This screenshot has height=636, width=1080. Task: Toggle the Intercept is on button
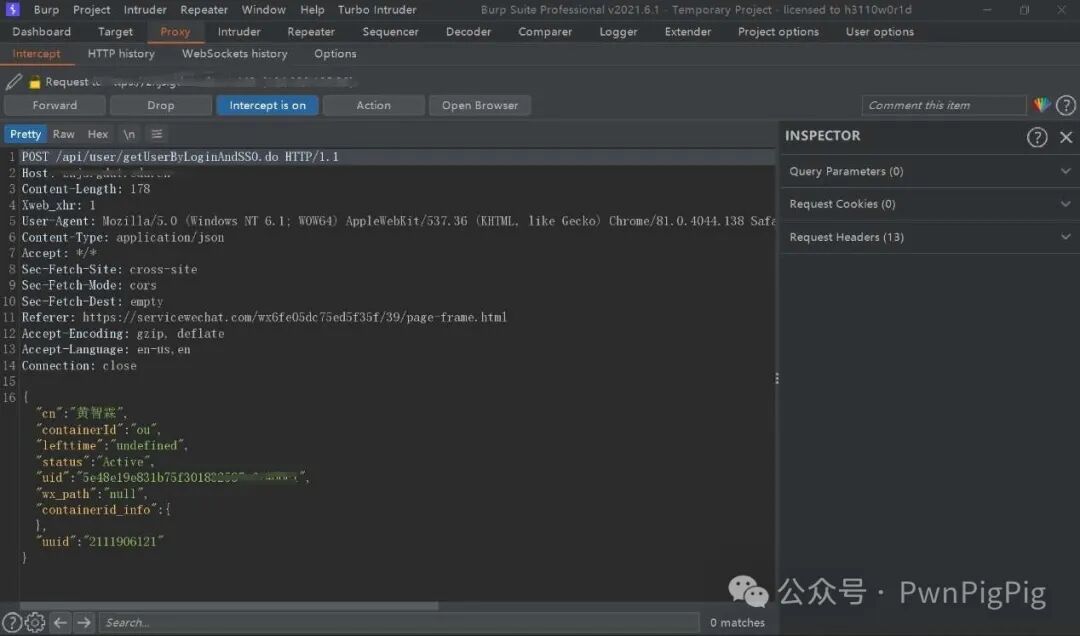coord(267,105)
